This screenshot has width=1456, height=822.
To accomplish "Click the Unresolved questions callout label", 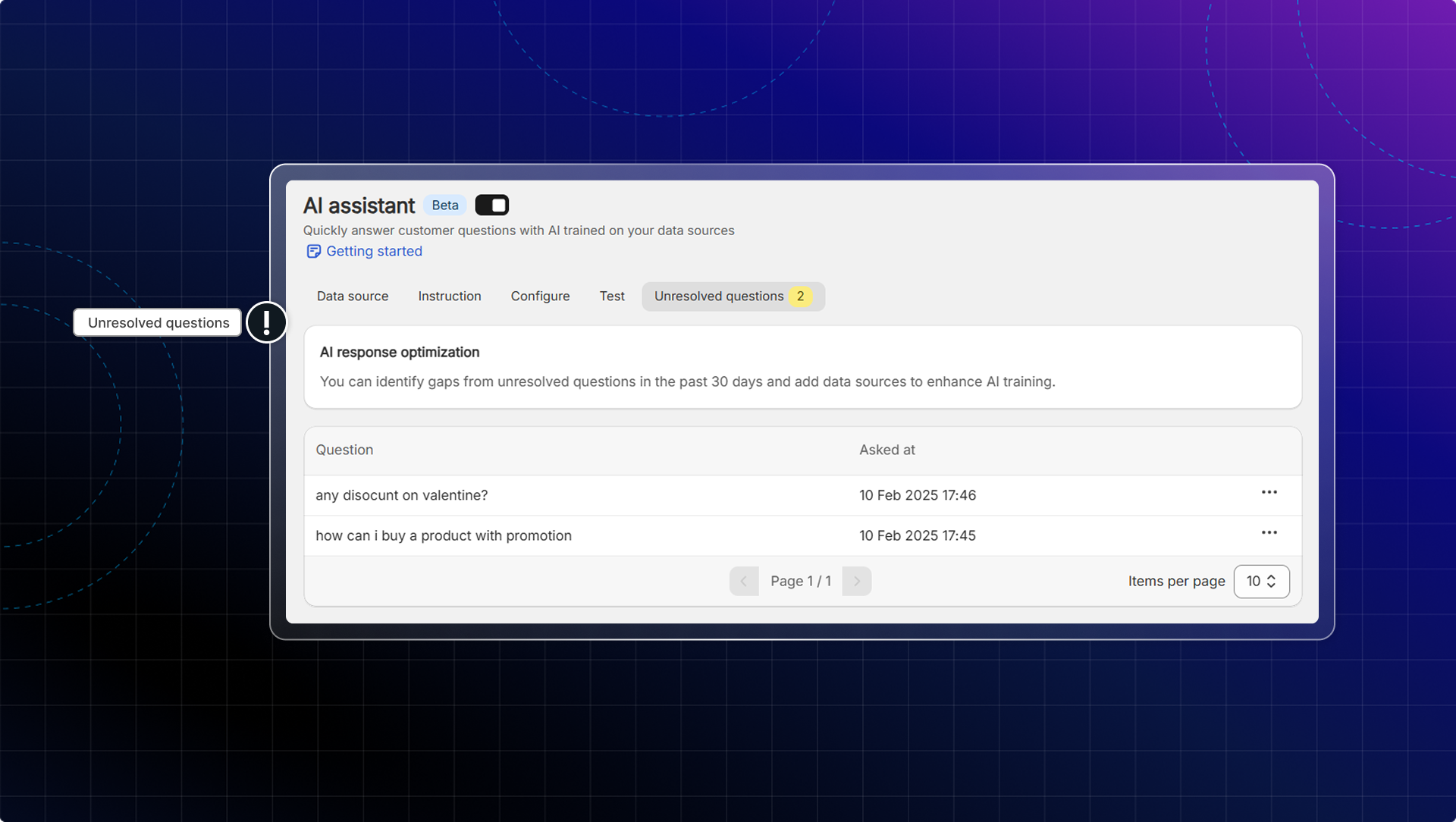I will point(158,323).
